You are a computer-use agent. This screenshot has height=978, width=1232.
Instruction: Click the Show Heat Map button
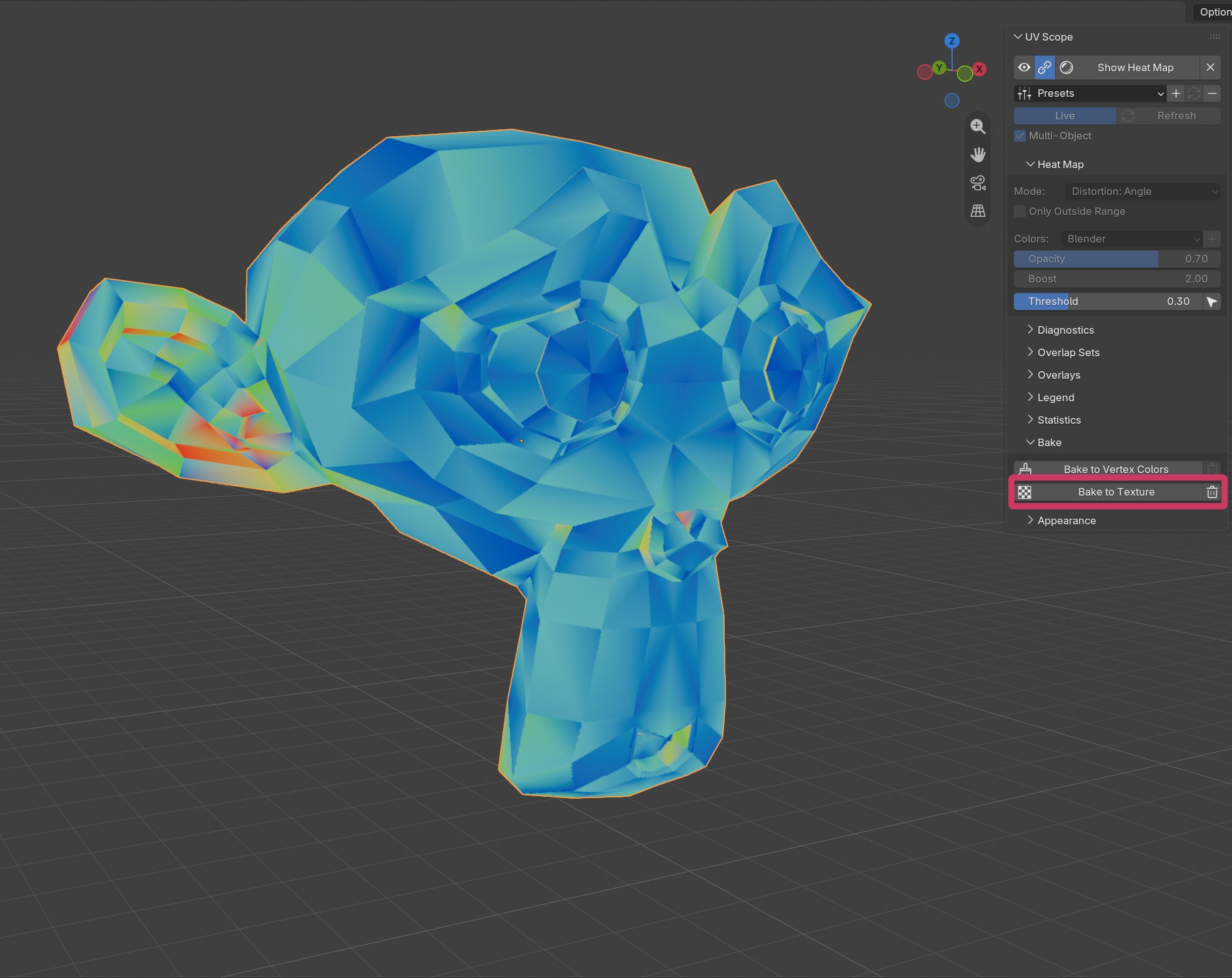tap(1135, 67)
